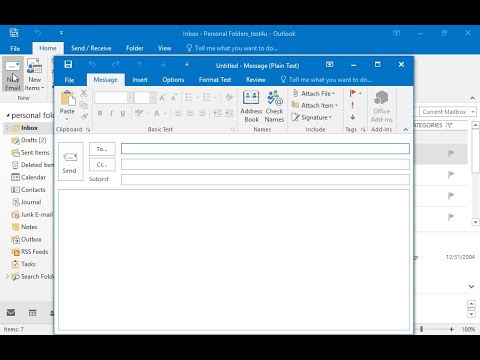The width and height of the screenshot is (480, 360).
Task: Click the Numbering list icon
Action: coord(207,97)
